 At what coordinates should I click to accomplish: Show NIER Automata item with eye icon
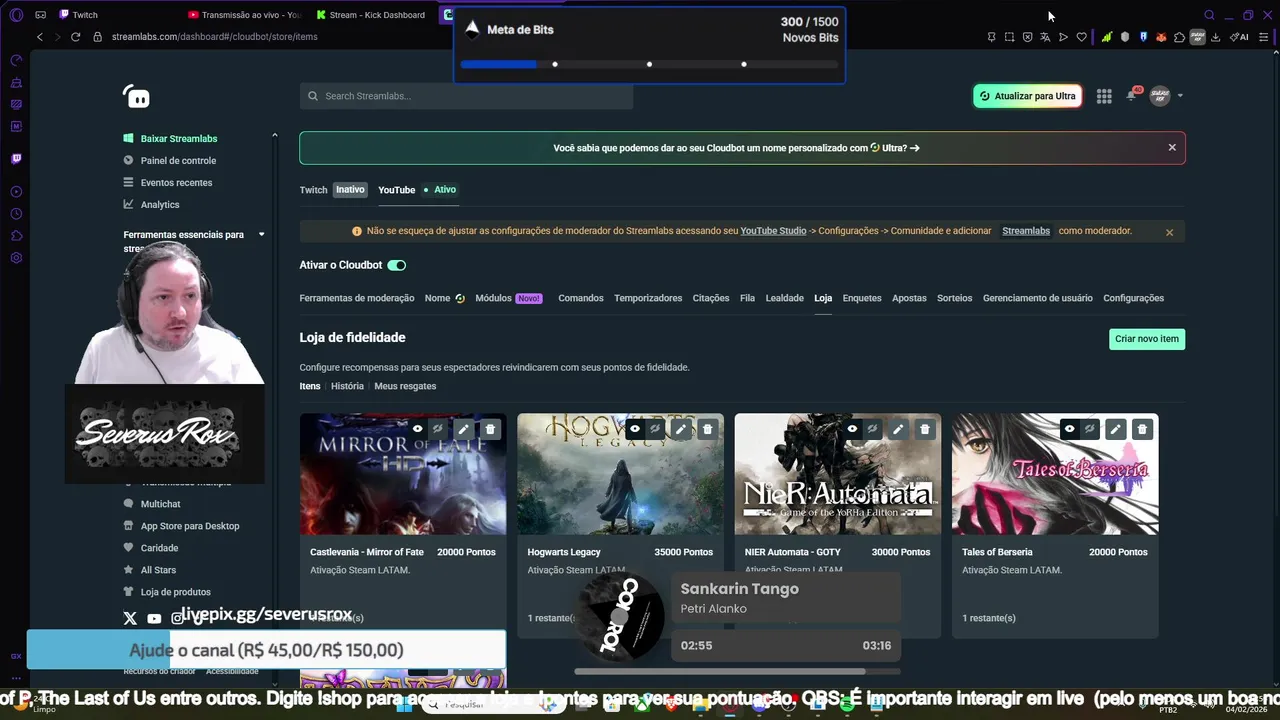click(x=852, y=429)
